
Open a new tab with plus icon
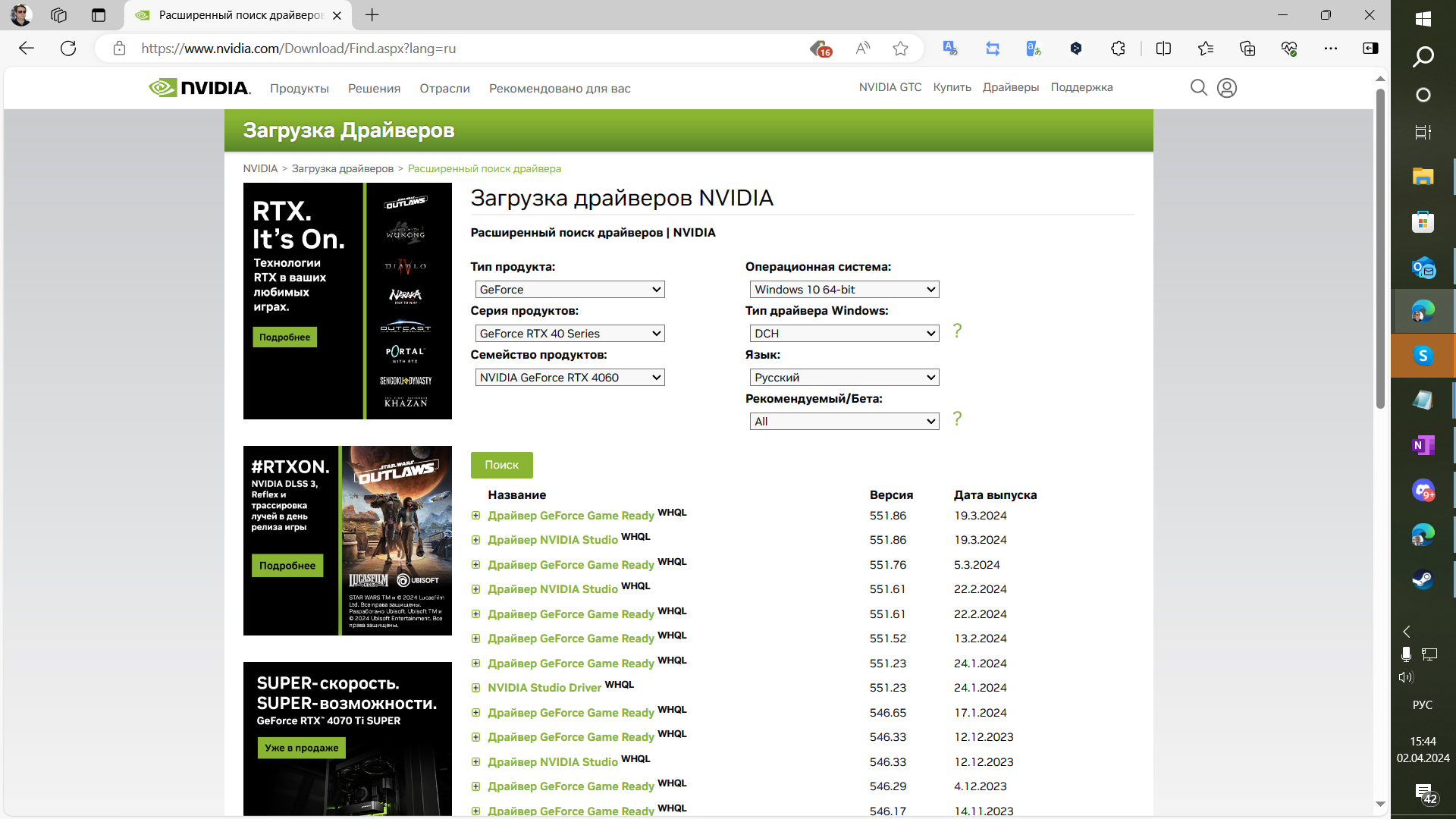(372, 14)
